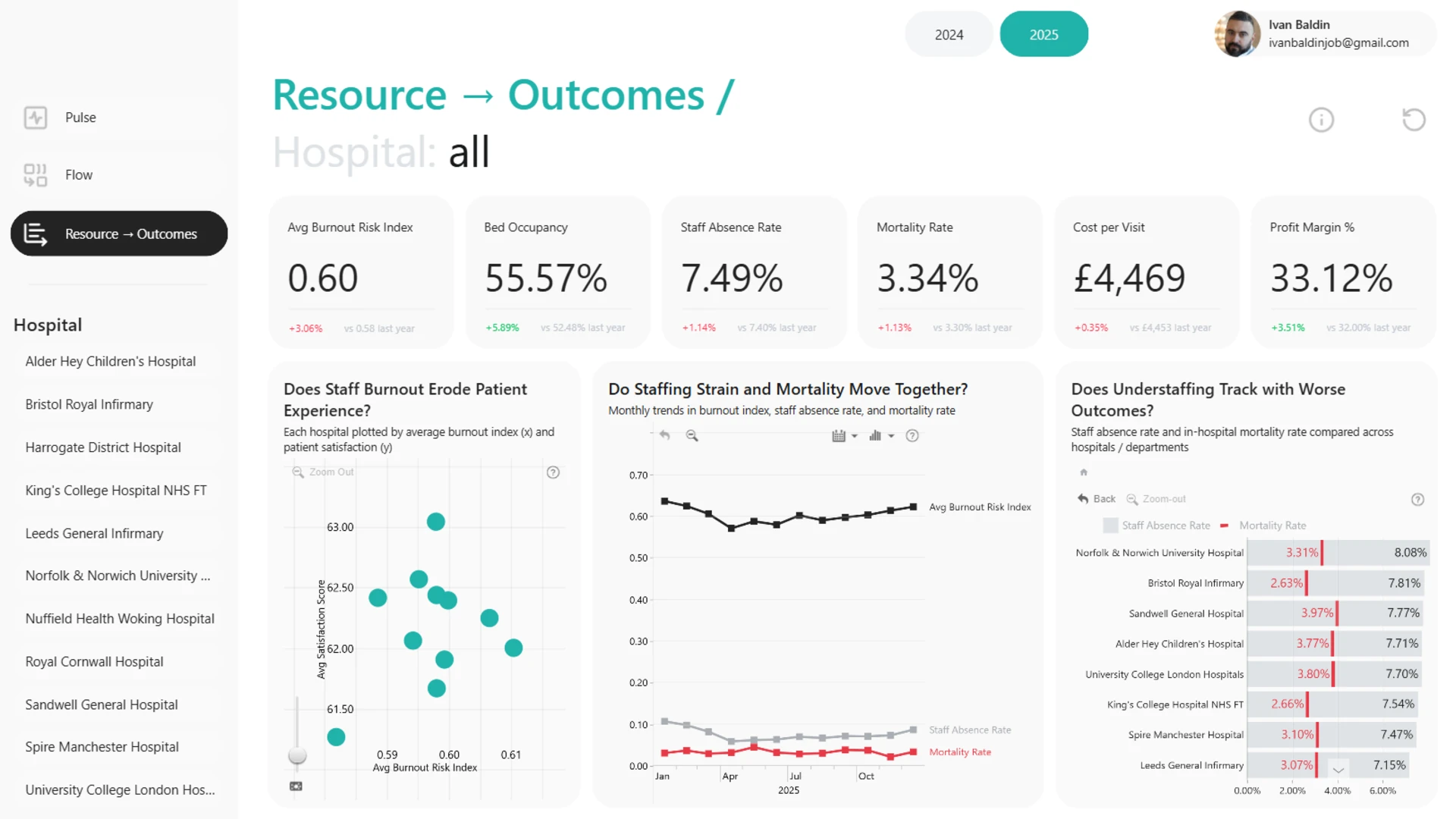Image resolution: width=1456 pixels, height=819 pixels.
Task: Open the chart type dropdown in trends chart
Action: coord(881,435)
